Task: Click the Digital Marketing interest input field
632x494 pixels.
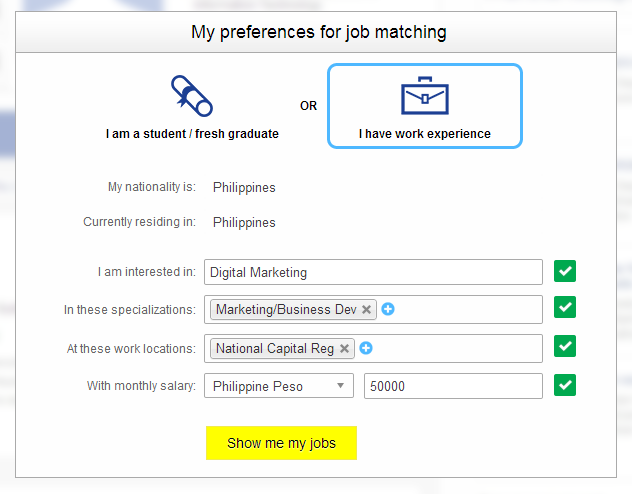Action: click(x=373, y=272)
